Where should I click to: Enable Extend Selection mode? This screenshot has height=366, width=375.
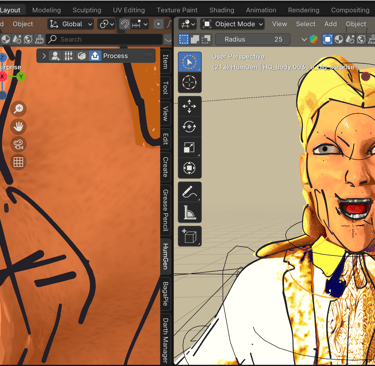click(195, 40)
